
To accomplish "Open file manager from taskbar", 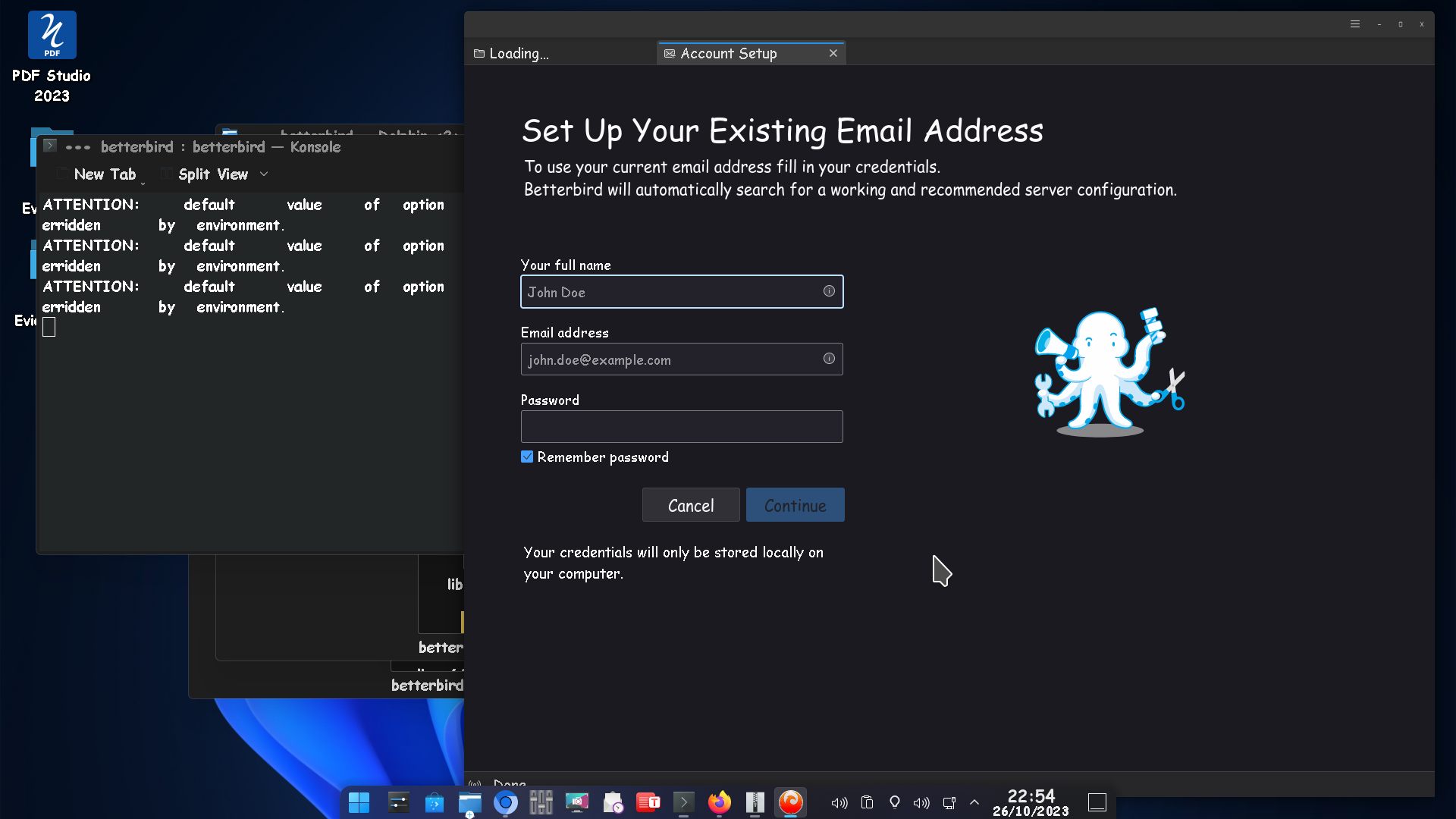I will tap(469, 802).
